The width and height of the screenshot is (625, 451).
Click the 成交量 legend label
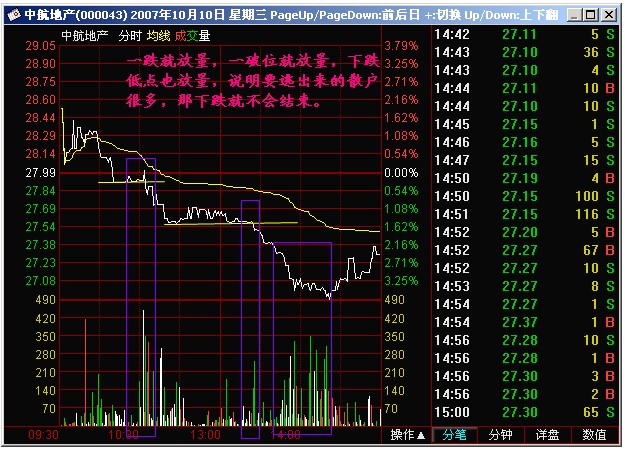pyautogui.click(x=192, y=35)
